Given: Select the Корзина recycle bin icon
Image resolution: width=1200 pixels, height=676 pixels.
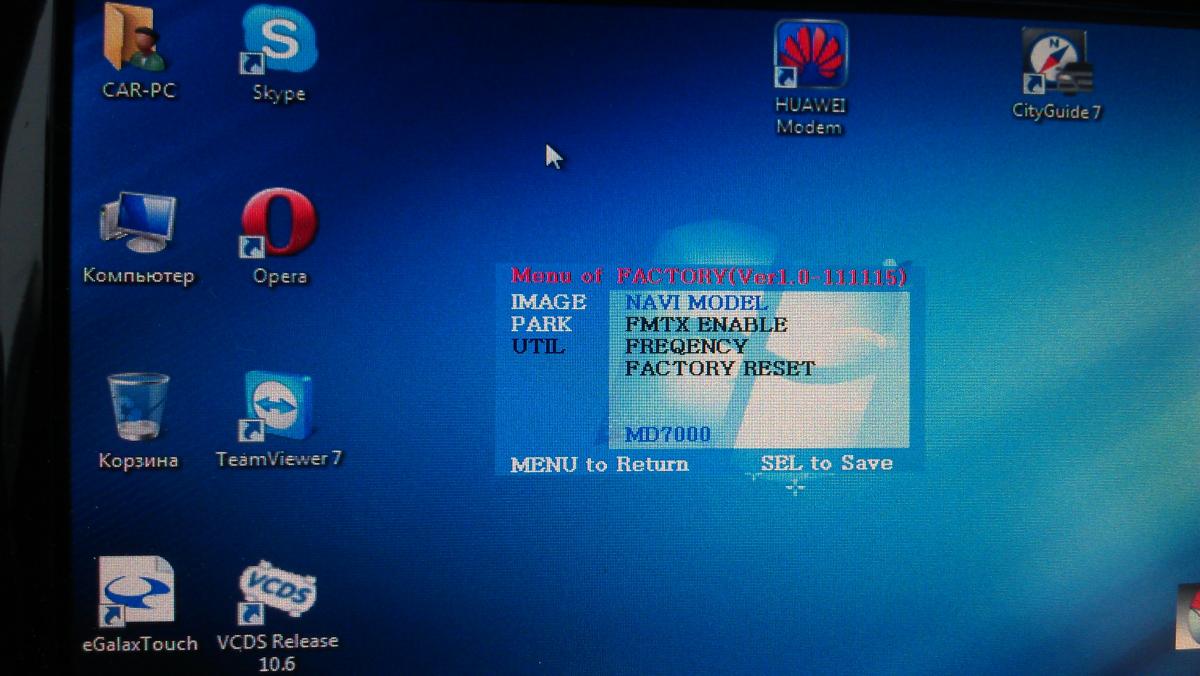Looking at the screenshot, I should tap(138, 408).
